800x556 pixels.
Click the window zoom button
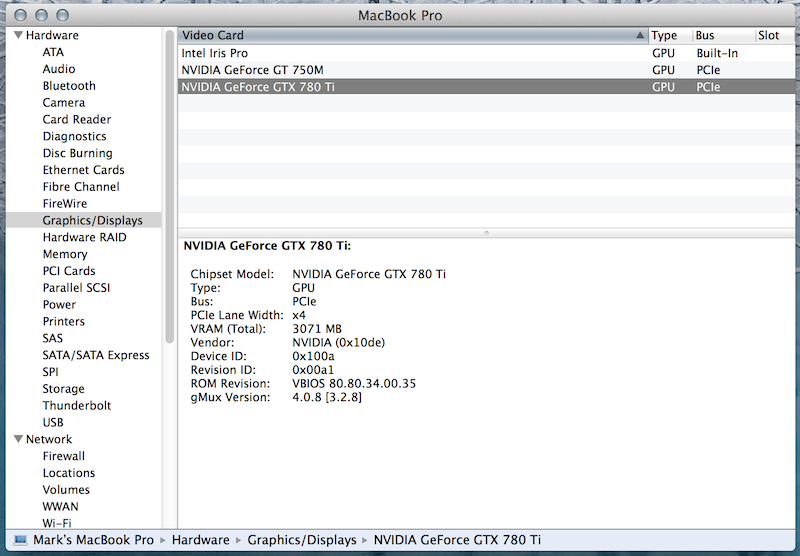pos(62,15)
